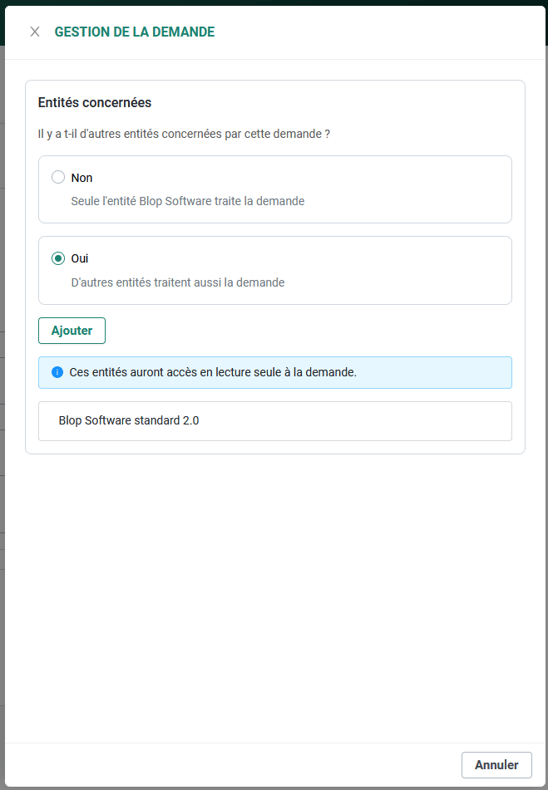This screenshot has height=790, width=548.
Task: Click 'Seule l'entité Blop Software traite la demande'
Action: 187,201
